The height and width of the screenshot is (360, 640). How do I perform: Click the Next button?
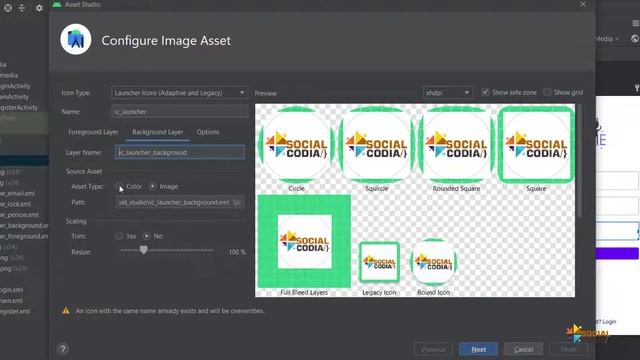coord(478,349)
